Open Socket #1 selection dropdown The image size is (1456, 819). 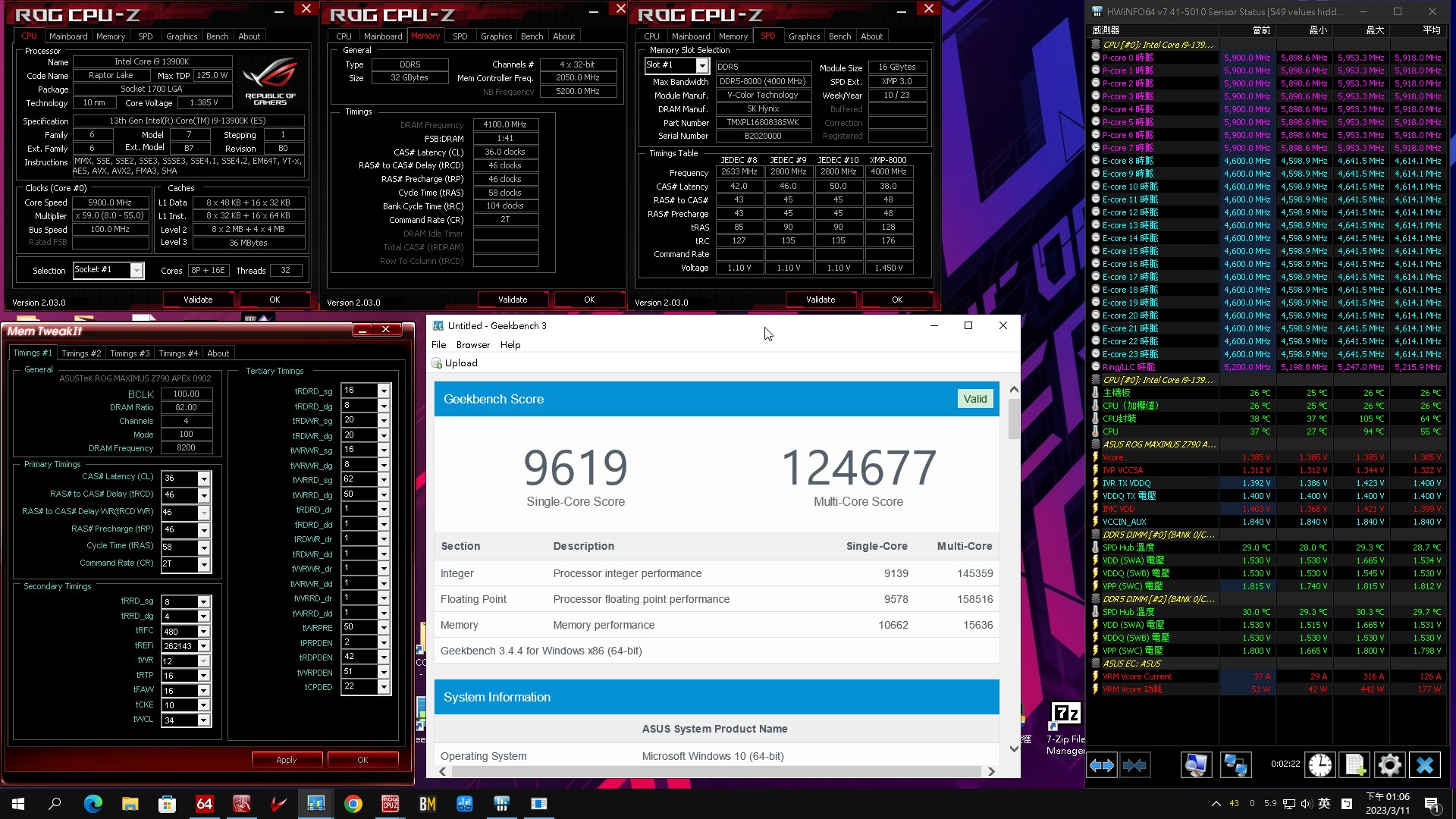point(136,270)
